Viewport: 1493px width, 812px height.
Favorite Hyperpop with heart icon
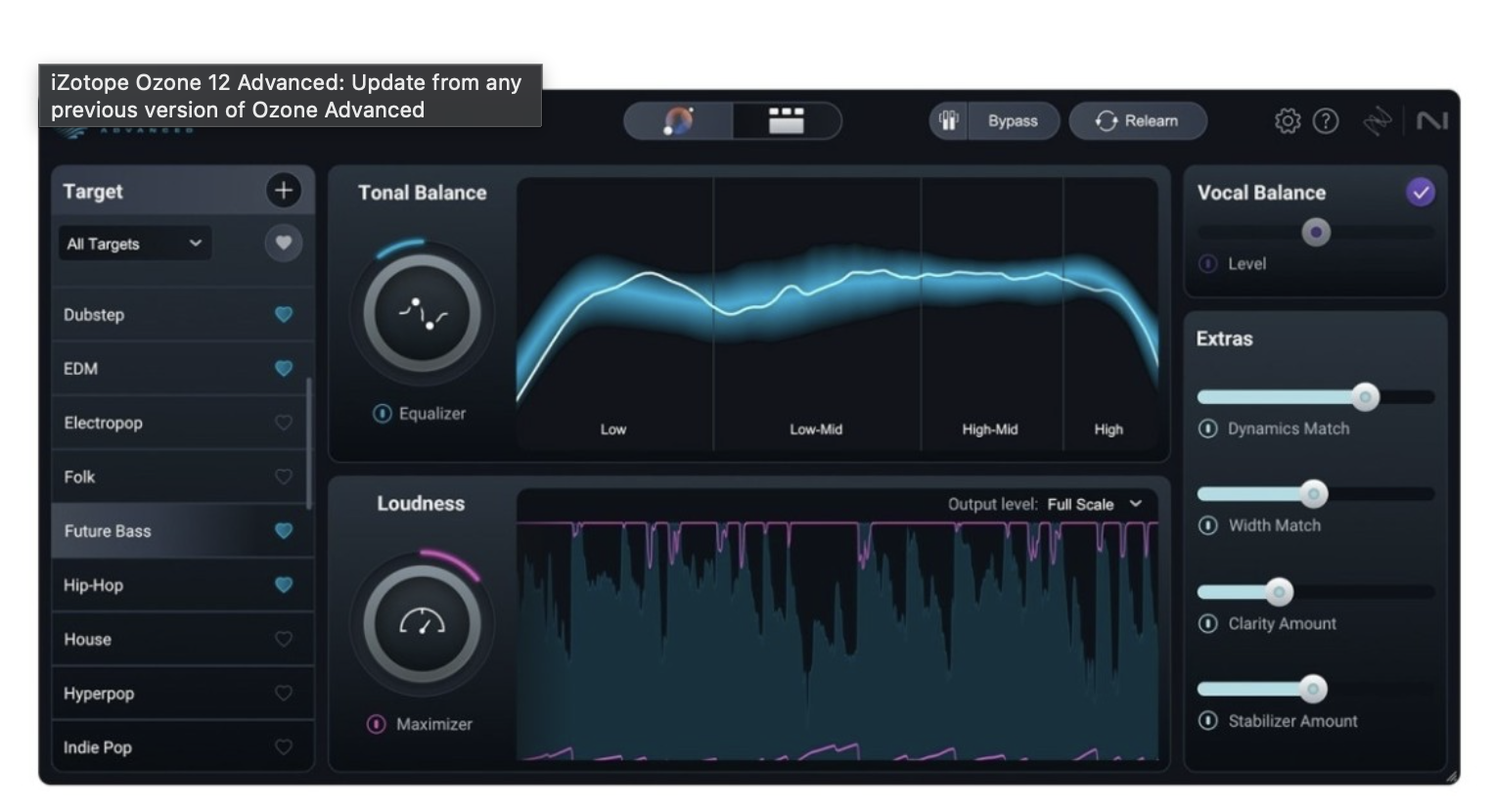coord(284,694)
